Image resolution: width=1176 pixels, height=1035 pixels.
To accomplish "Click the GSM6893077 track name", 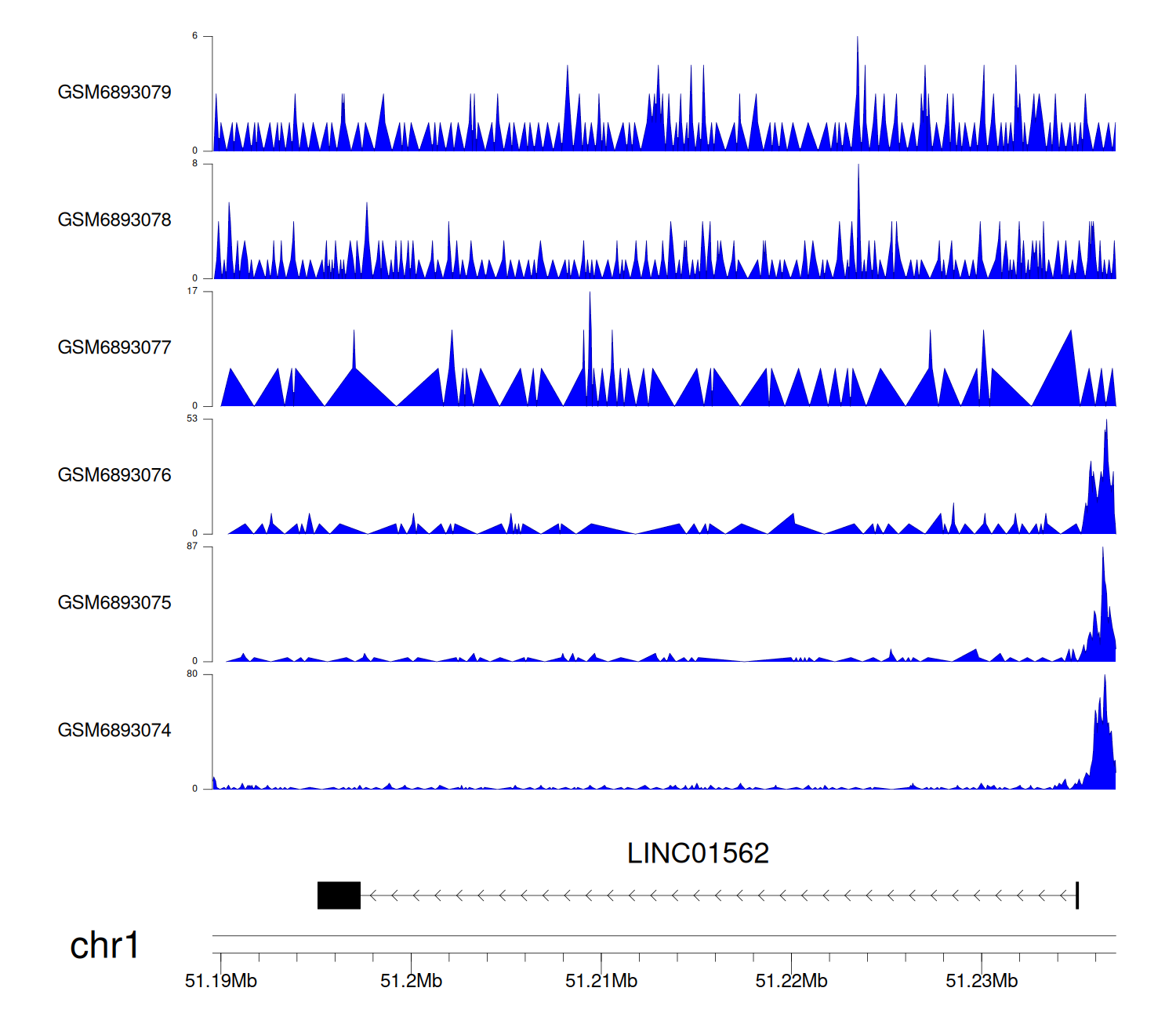I will coord(114,348).
